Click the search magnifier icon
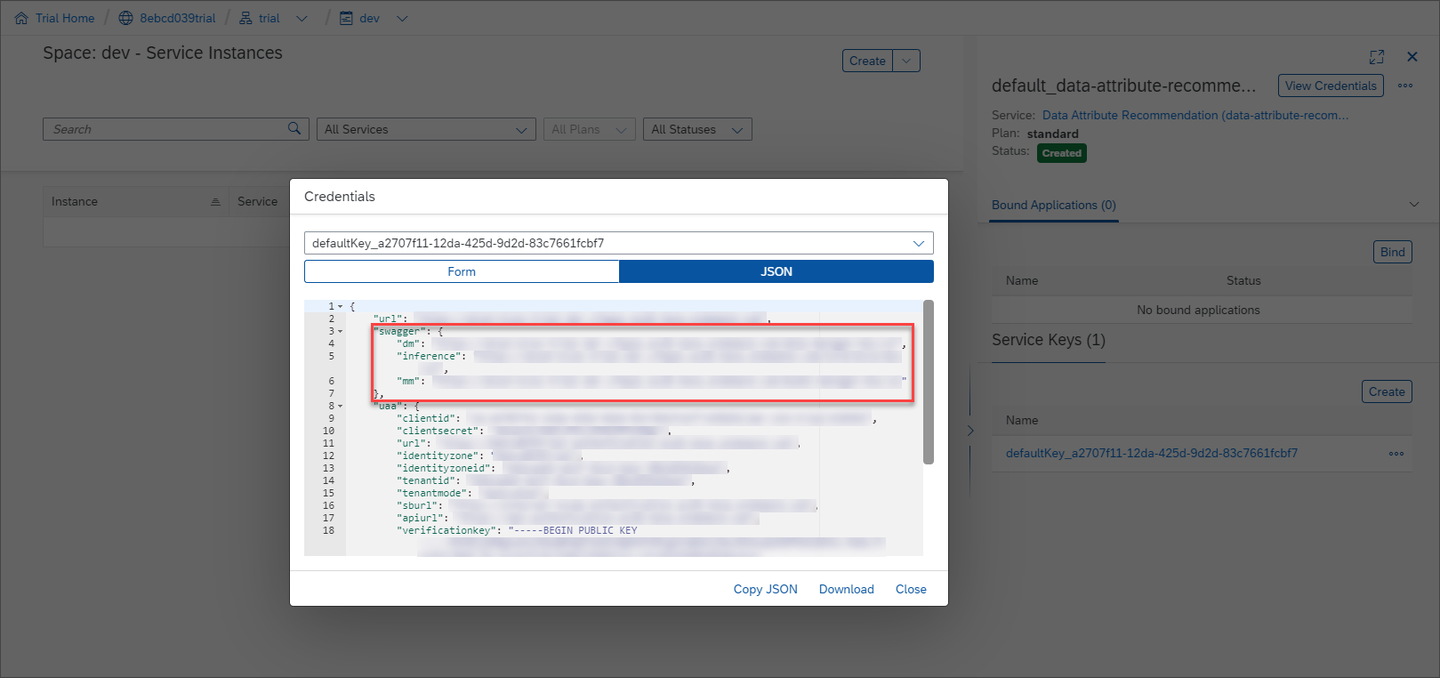This screenshot has height=678, width=1440. (x=294, y=128)
